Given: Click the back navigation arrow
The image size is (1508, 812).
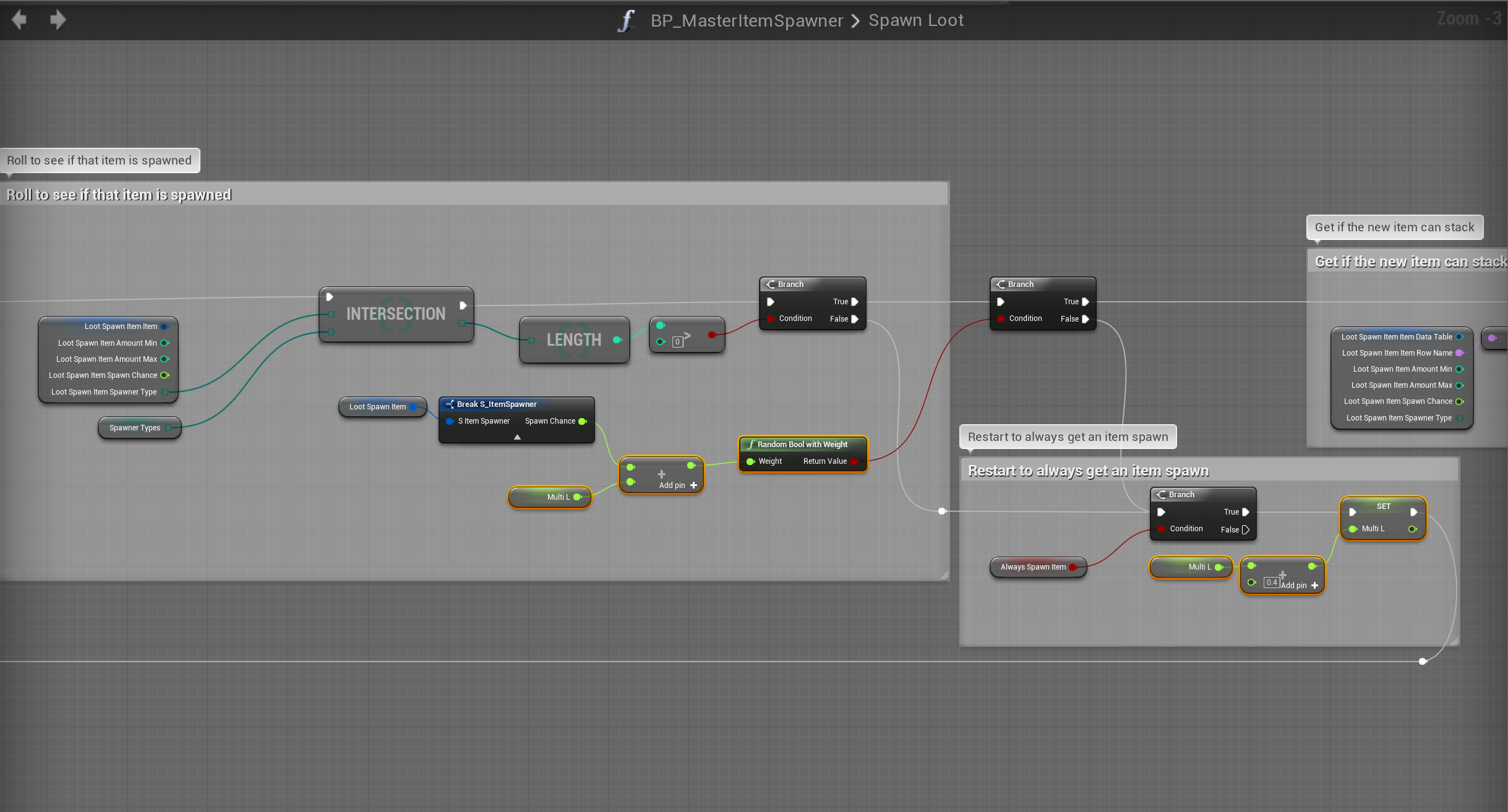Looking at the screenshot, I should point(19,20).
